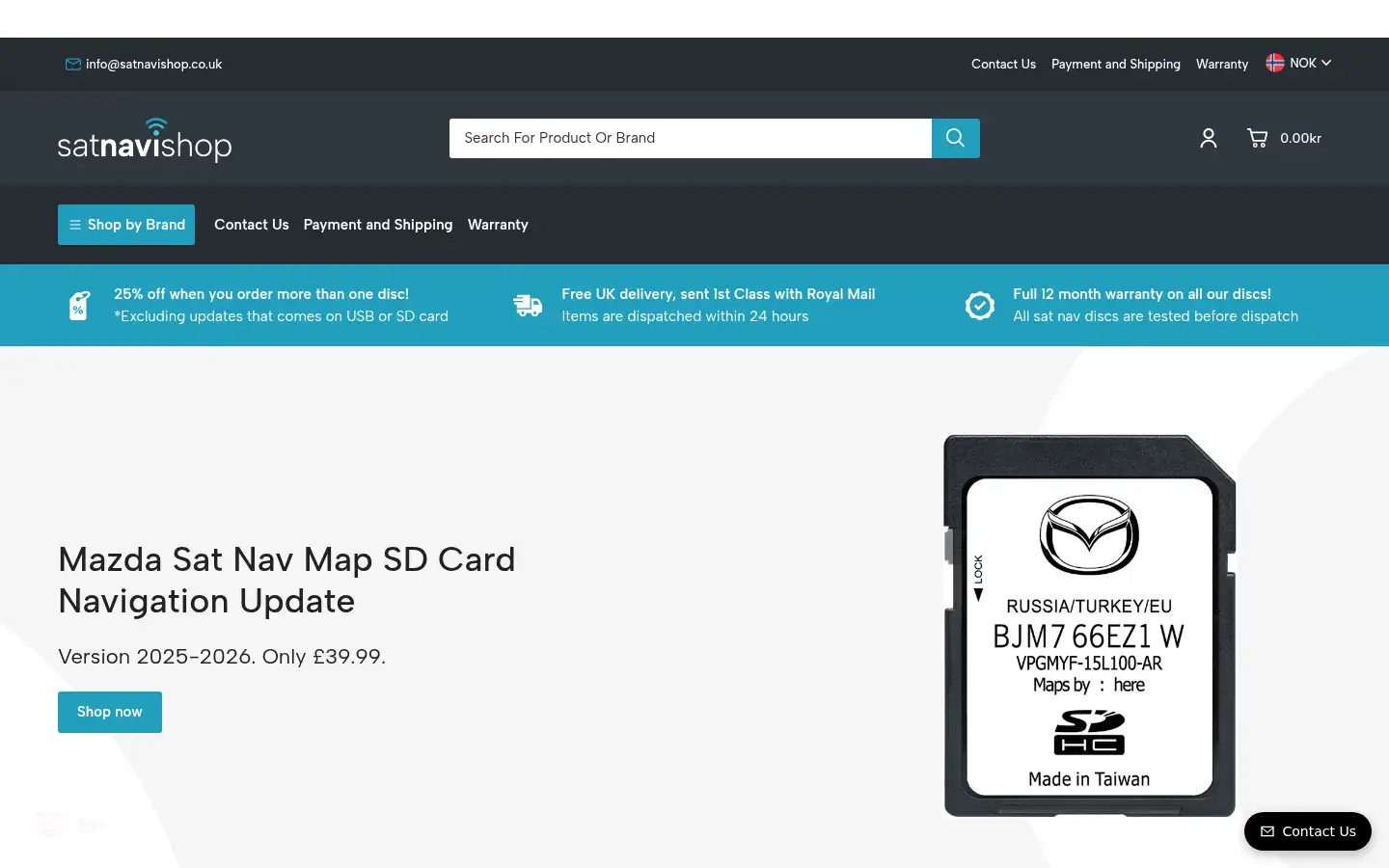Click the discount tag percent icon
1389x868 pixels.
[79, 306]
